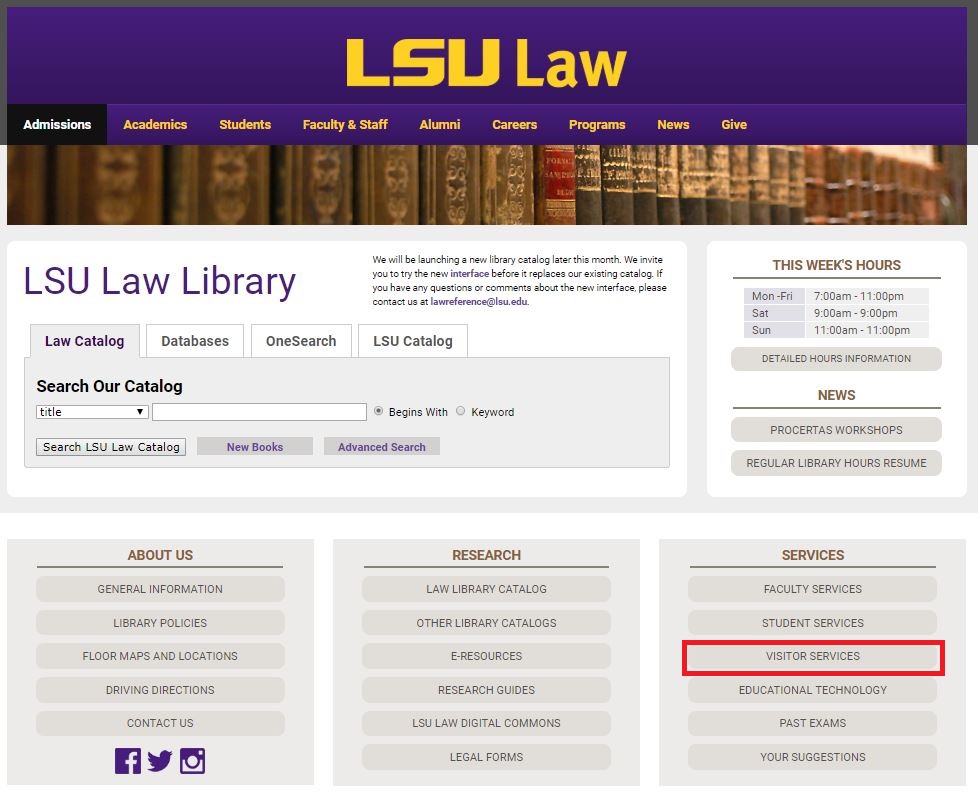The height and width of the screenshot is (804, 978).
Task: Click the lawreference@lsu.edu email link
Action: (479, 301)
